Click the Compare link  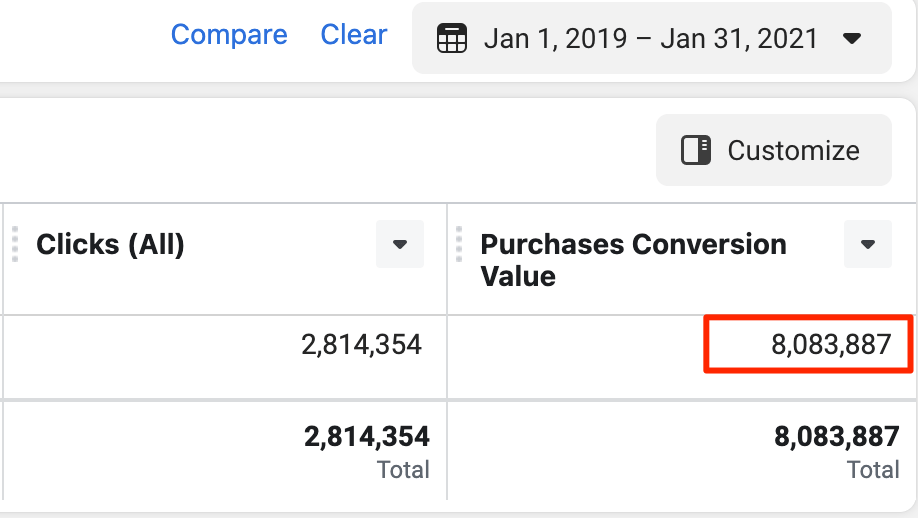tap(229, 35)
